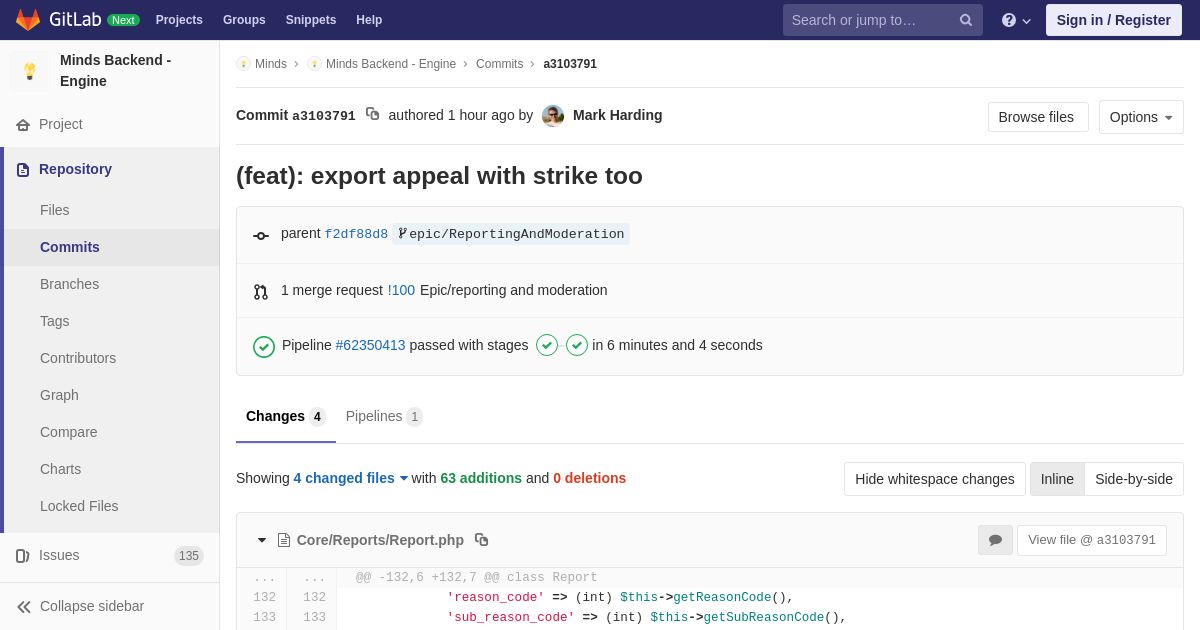This screenshot has height=630, width=1200.
Task: Copy the commit SHA a3103791
Action: pos(372,114)
